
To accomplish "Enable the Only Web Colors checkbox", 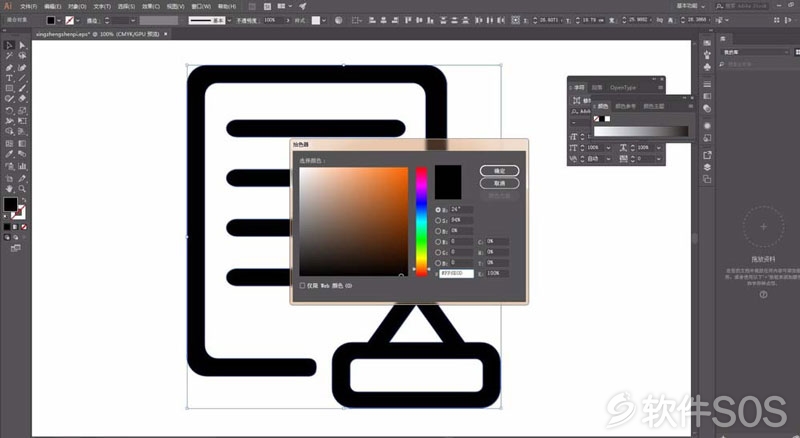I will click(303, 286).
